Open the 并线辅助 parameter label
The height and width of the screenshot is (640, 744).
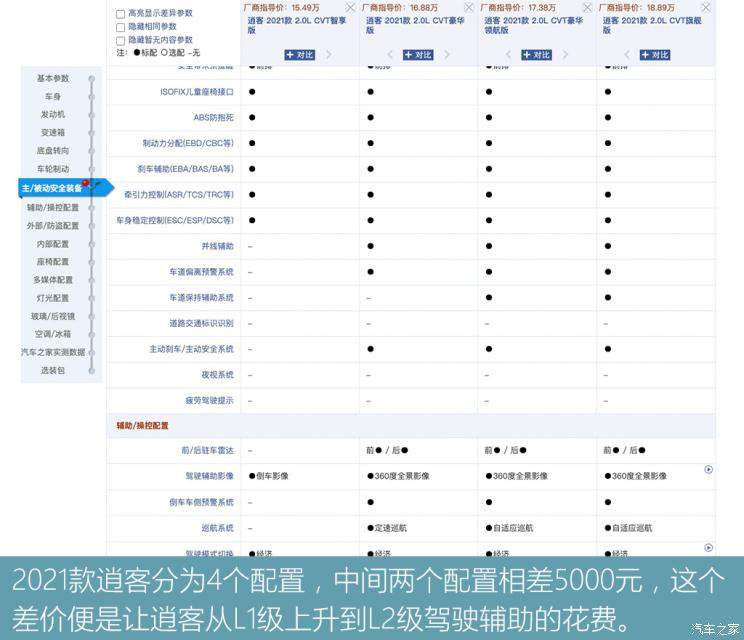coord(217,246)
